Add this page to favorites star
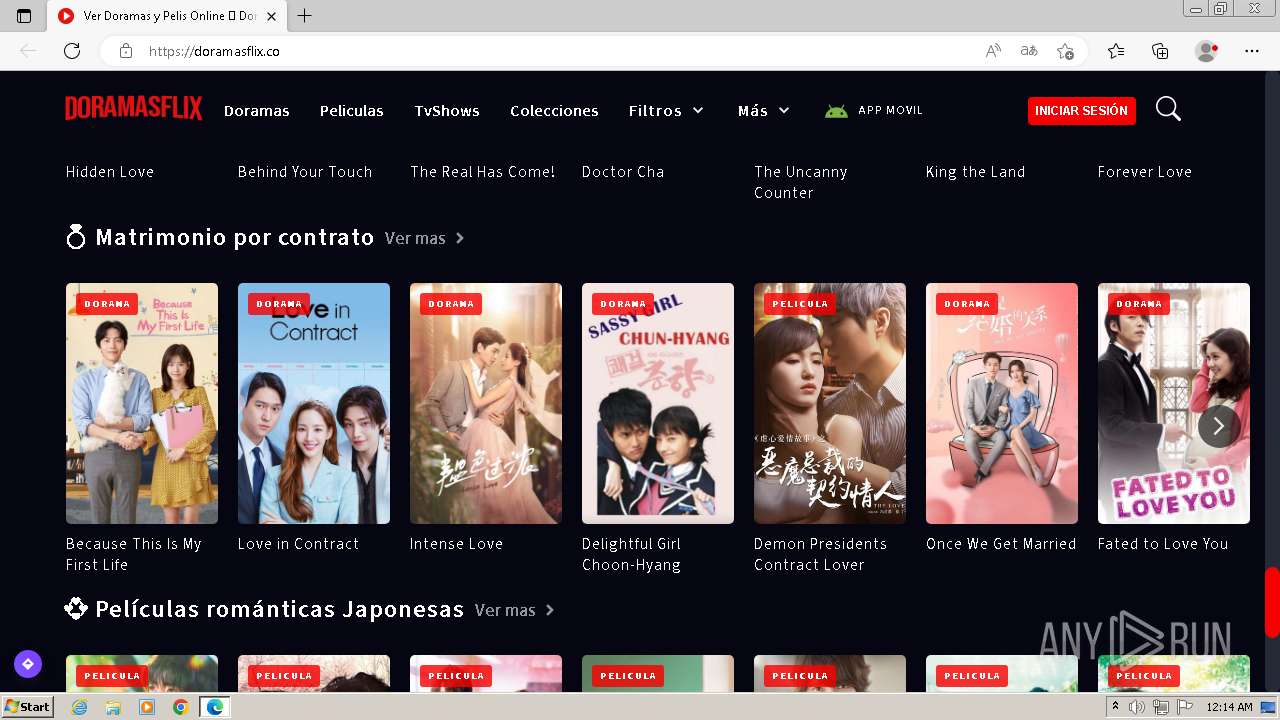 (x=1065, y=51)
